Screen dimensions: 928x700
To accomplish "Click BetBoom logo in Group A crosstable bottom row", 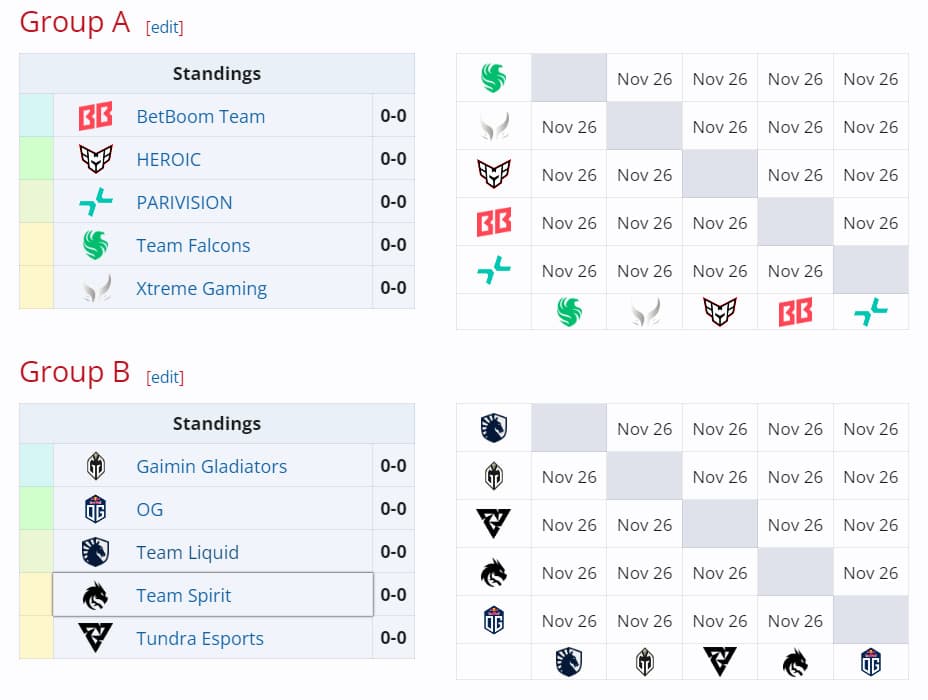I will [x=795, y=312].
